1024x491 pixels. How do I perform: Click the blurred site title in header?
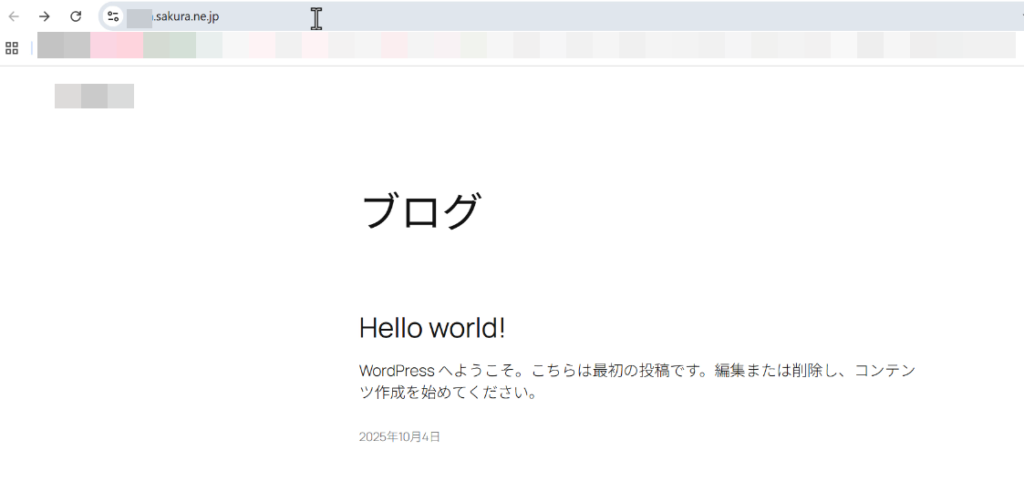click(x=94, y=96)
